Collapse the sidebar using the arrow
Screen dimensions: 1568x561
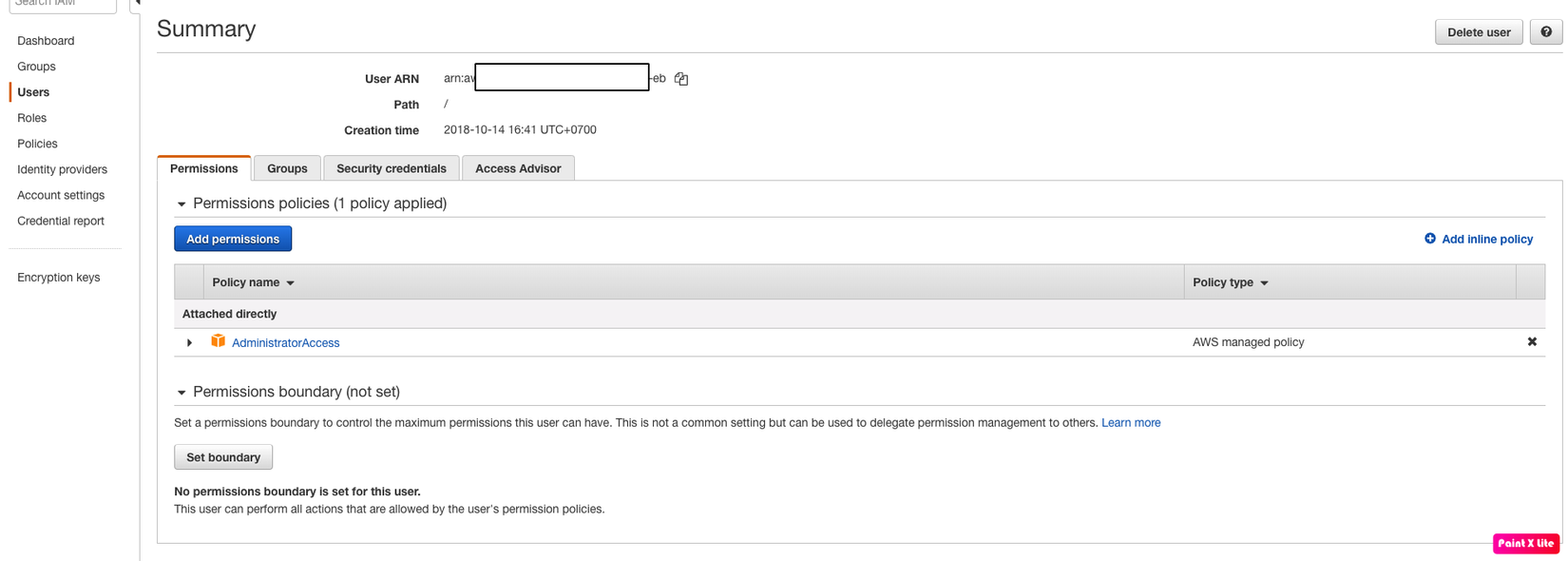[136, 4]
